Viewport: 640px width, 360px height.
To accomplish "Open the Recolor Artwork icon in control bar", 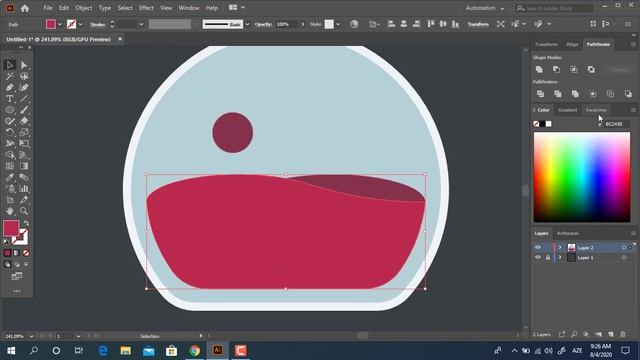I will click(x=354, y=24).
